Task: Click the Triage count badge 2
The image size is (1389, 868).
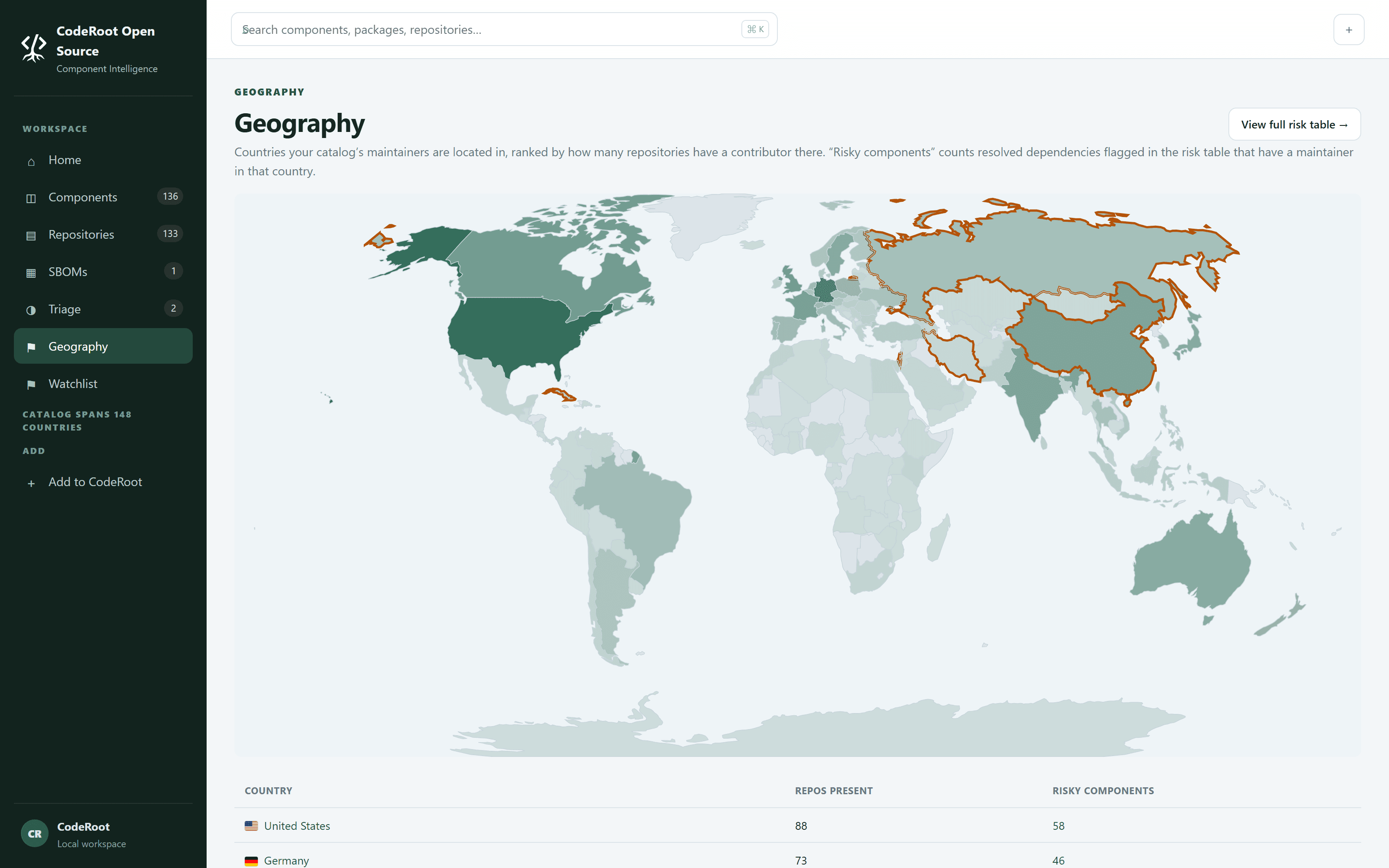Action: 173,308
